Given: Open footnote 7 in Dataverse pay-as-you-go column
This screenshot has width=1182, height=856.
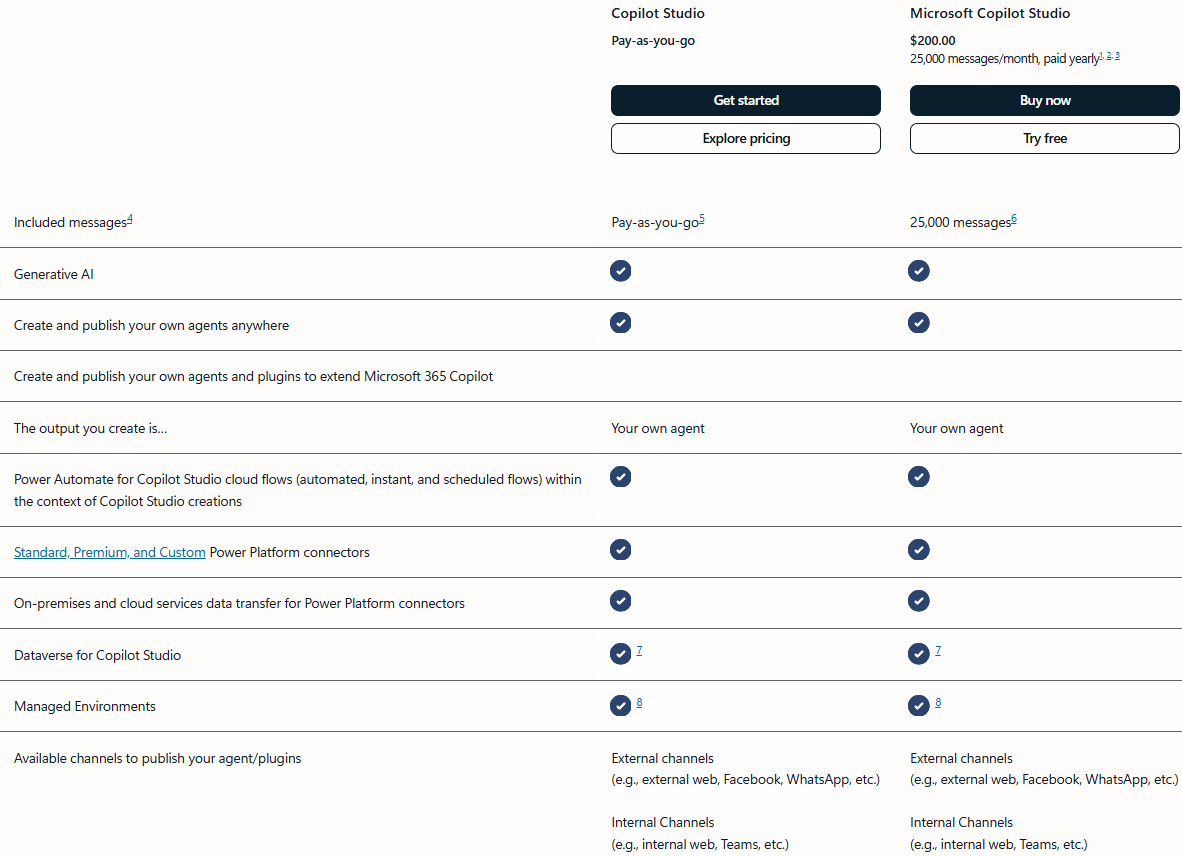Looking at the screenshot, I should click(639, 650).
